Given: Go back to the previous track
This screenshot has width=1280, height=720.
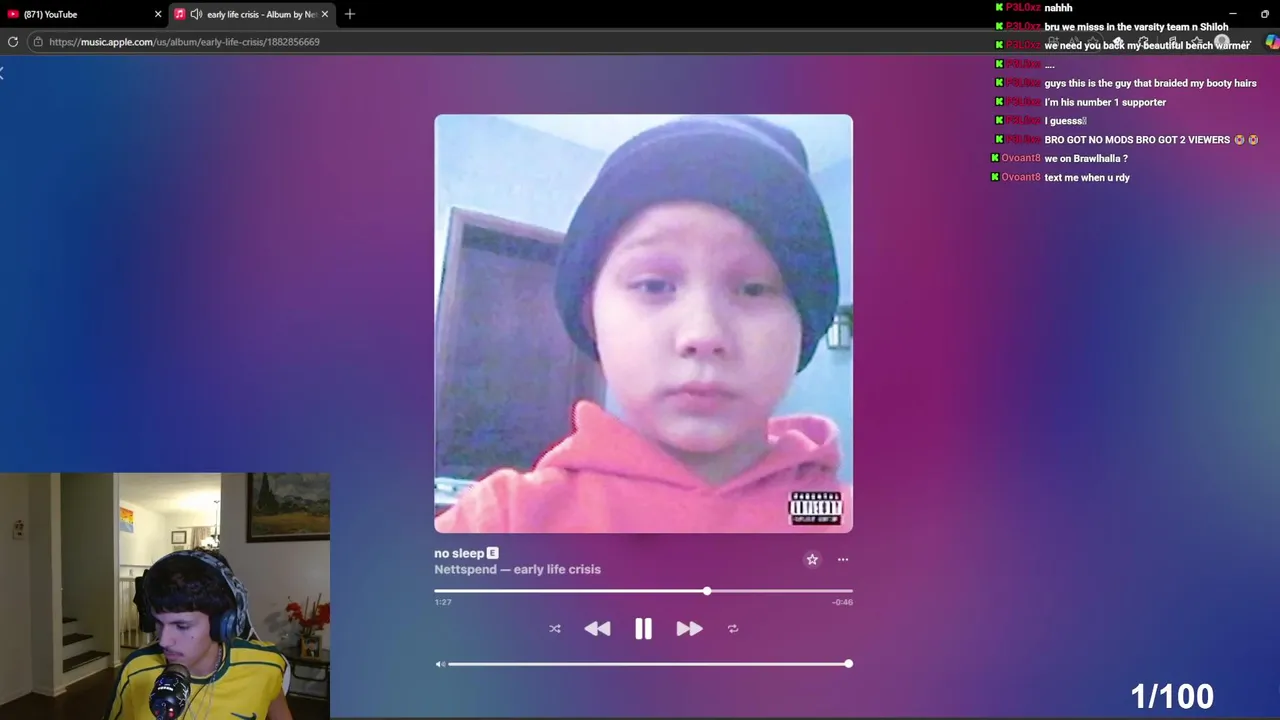Looking at the screenshot, I should (x=597, y=628).
